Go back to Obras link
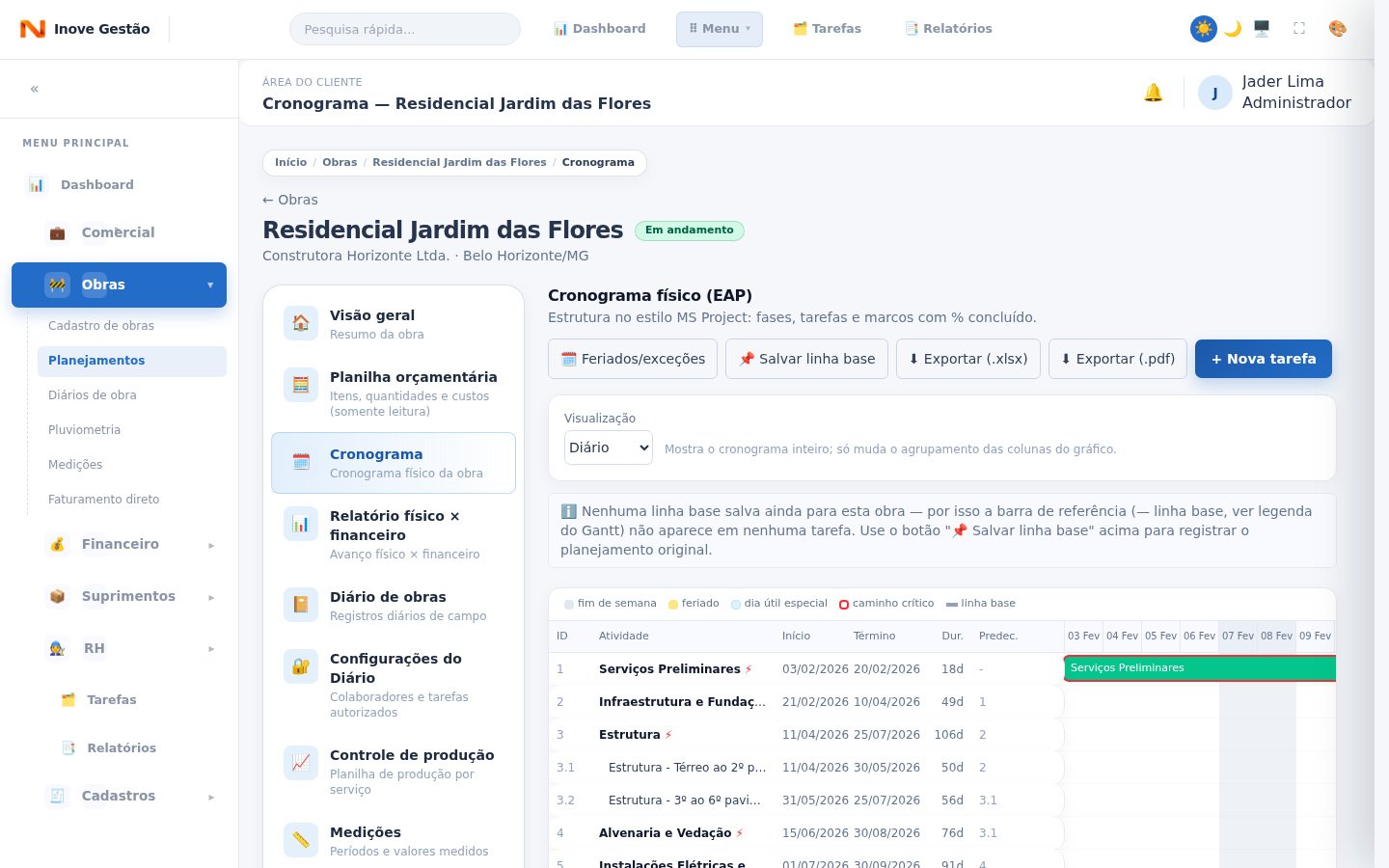The image size is (1389, 868). 290,200
